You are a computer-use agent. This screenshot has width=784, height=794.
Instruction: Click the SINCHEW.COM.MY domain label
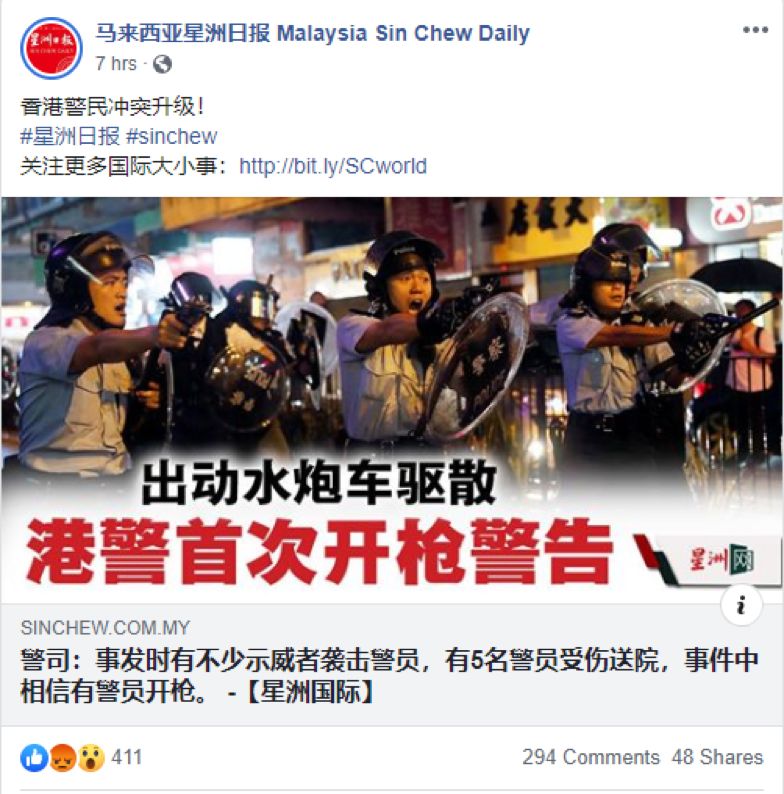(105, 628)
